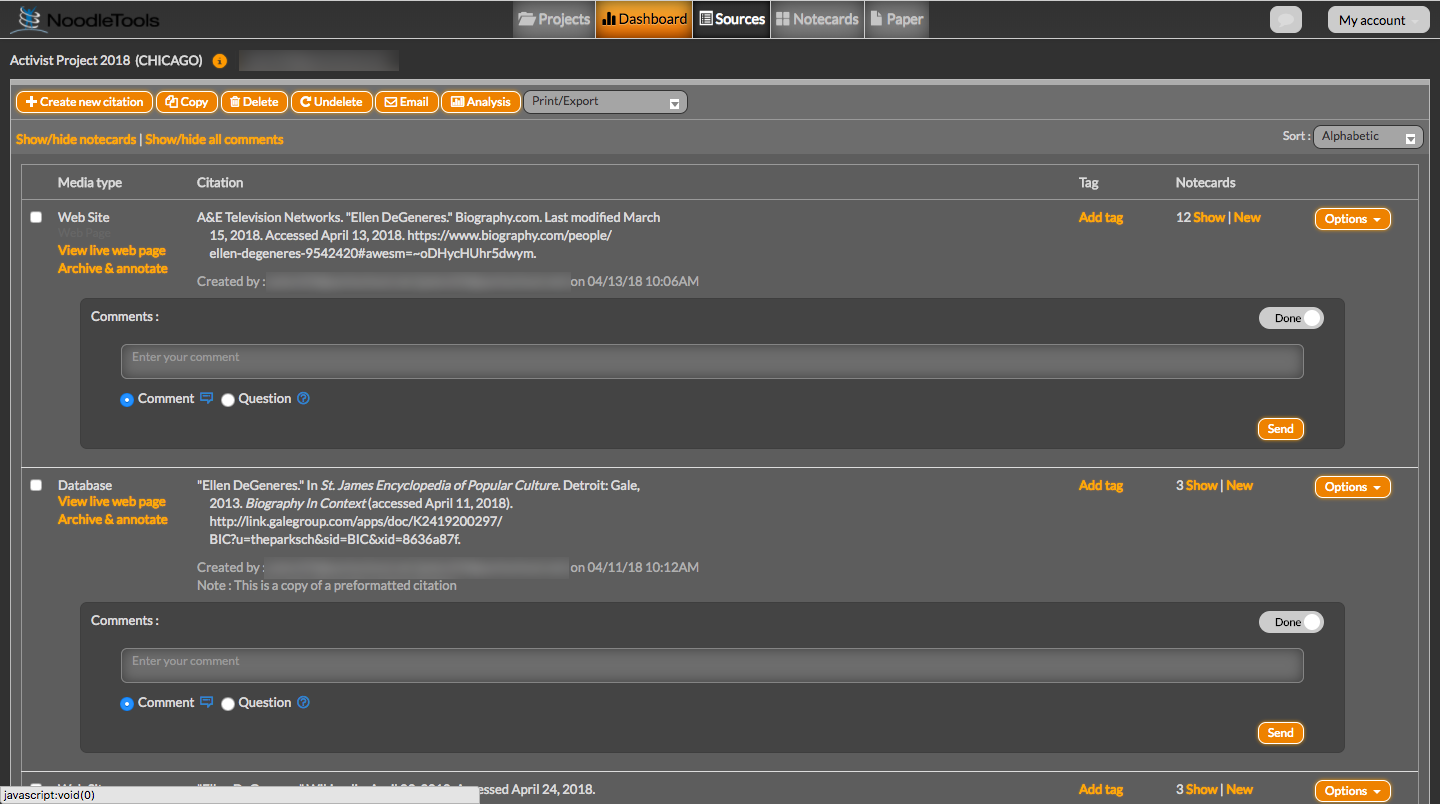Toggle Done switch on A&E citation comments
1440x804 pixels.
coord(1291,318)
